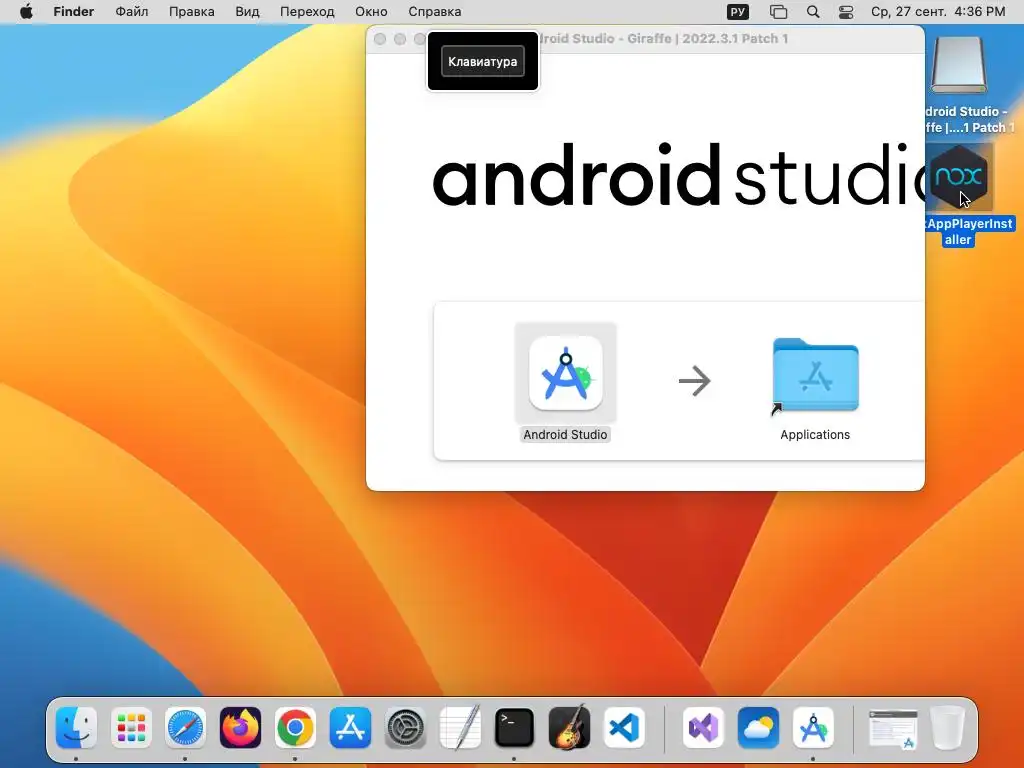Open Control Center icon
This screenshot has height=768, width=1024.
pyautogui.click(x=846, y=12)
